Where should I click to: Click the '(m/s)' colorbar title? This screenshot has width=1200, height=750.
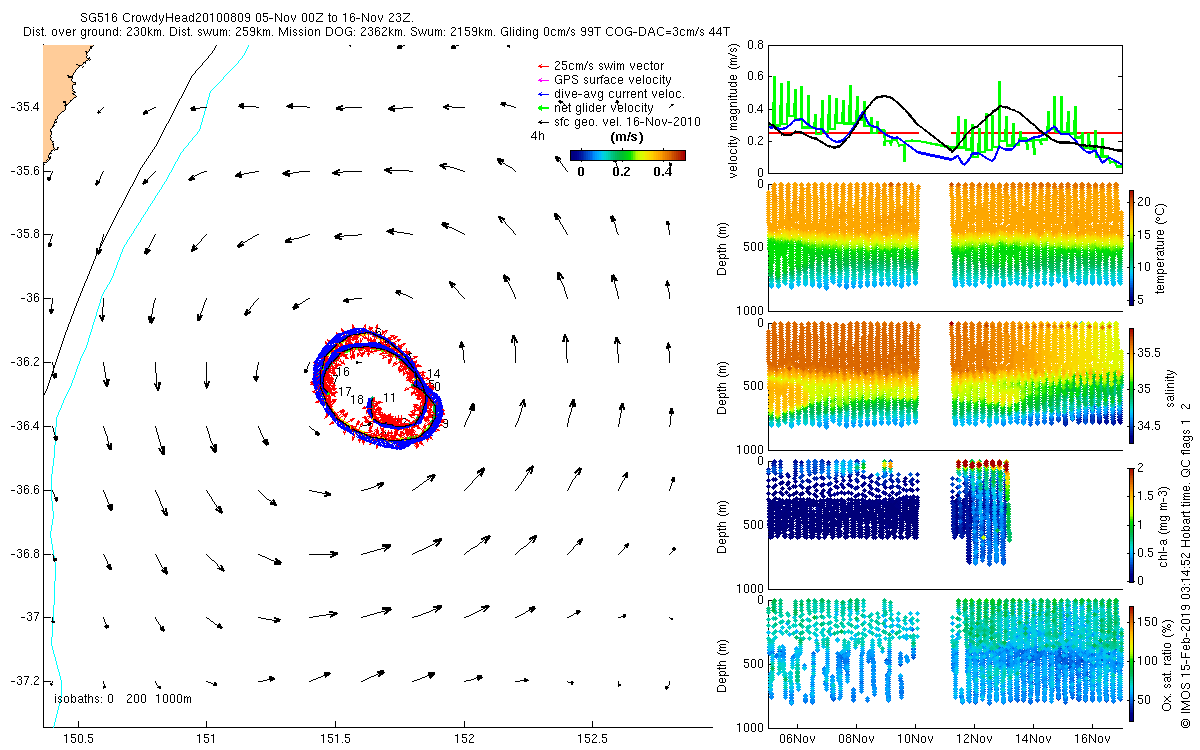click(x=627, y=137)
